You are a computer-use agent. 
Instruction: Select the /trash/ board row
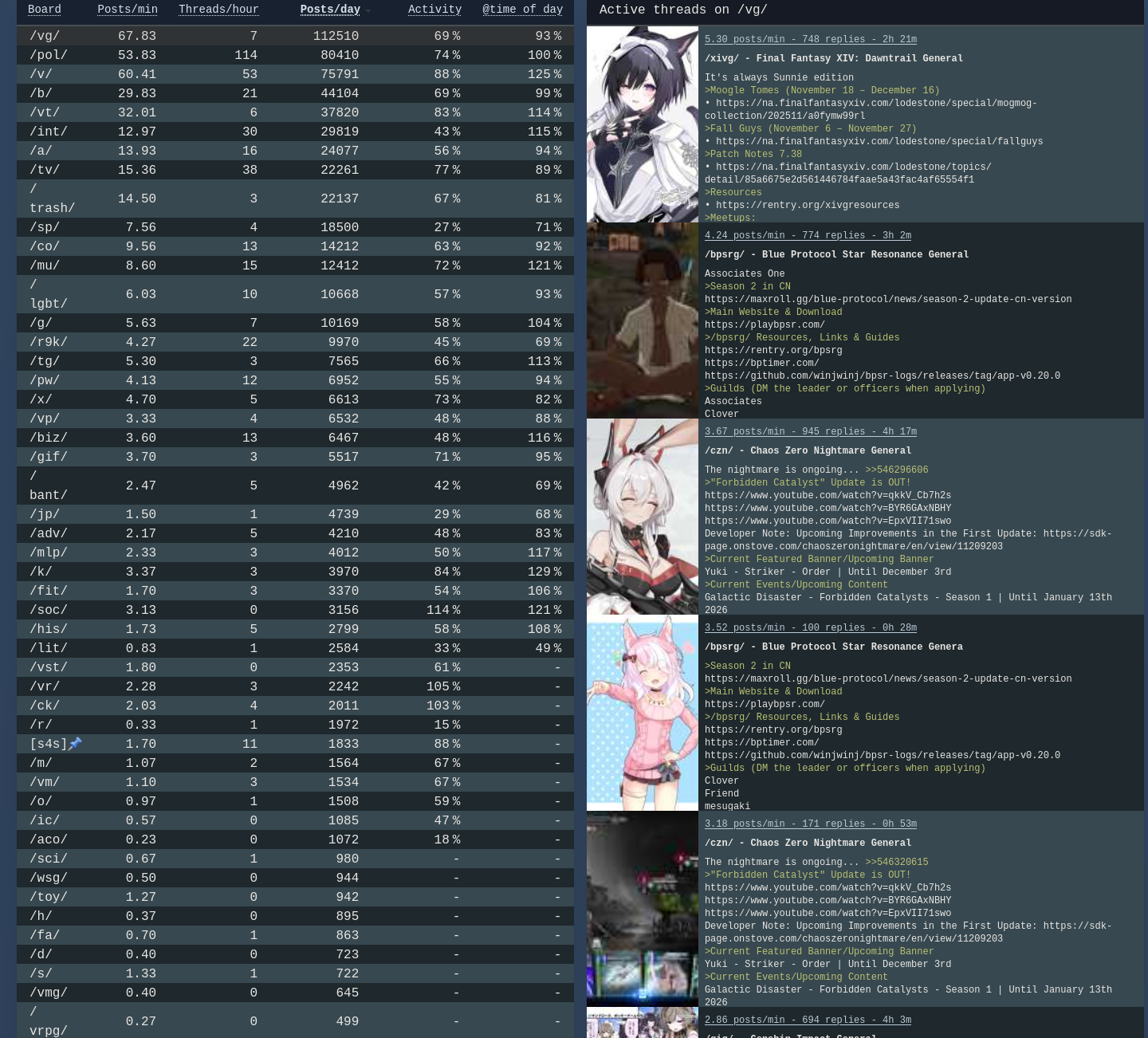tap(295, 199)
